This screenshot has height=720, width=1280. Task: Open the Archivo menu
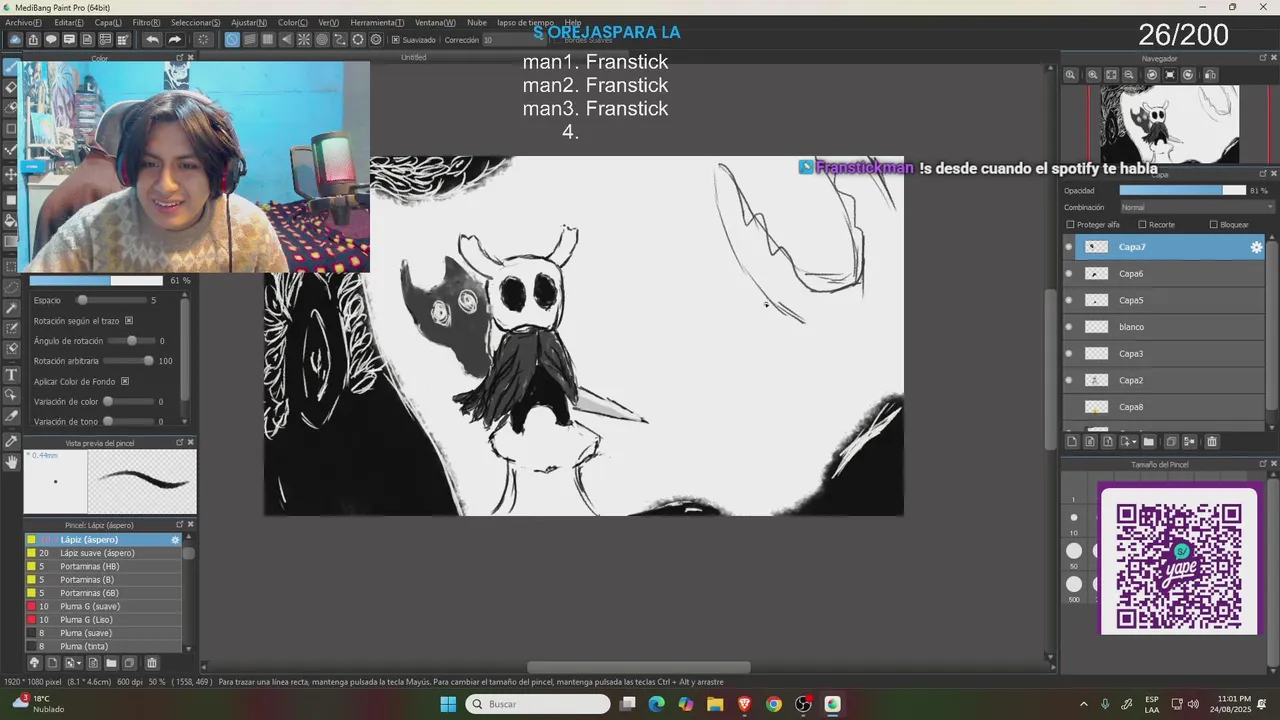tap(24, 22)
